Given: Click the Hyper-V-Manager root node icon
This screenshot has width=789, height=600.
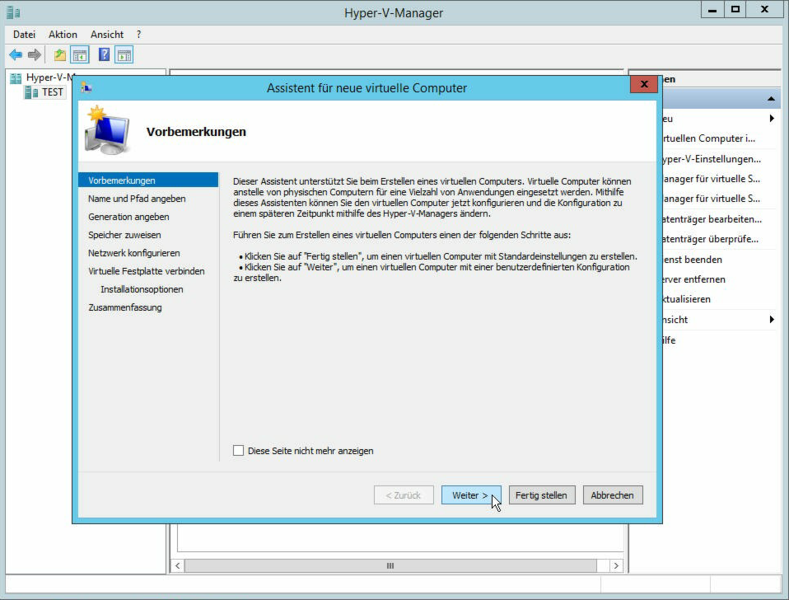Looking at the screenshot, I should click(16, 78).
